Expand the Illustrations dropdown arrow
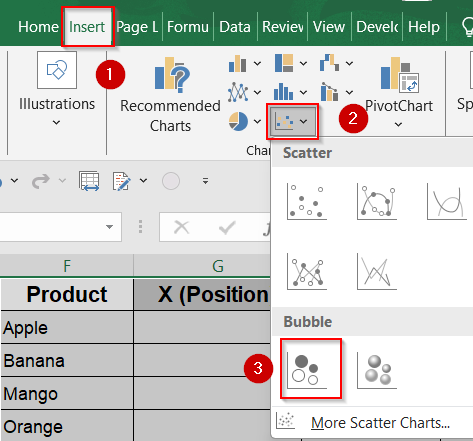The height and width of the screenshot is (441, 473). (57, 122)
